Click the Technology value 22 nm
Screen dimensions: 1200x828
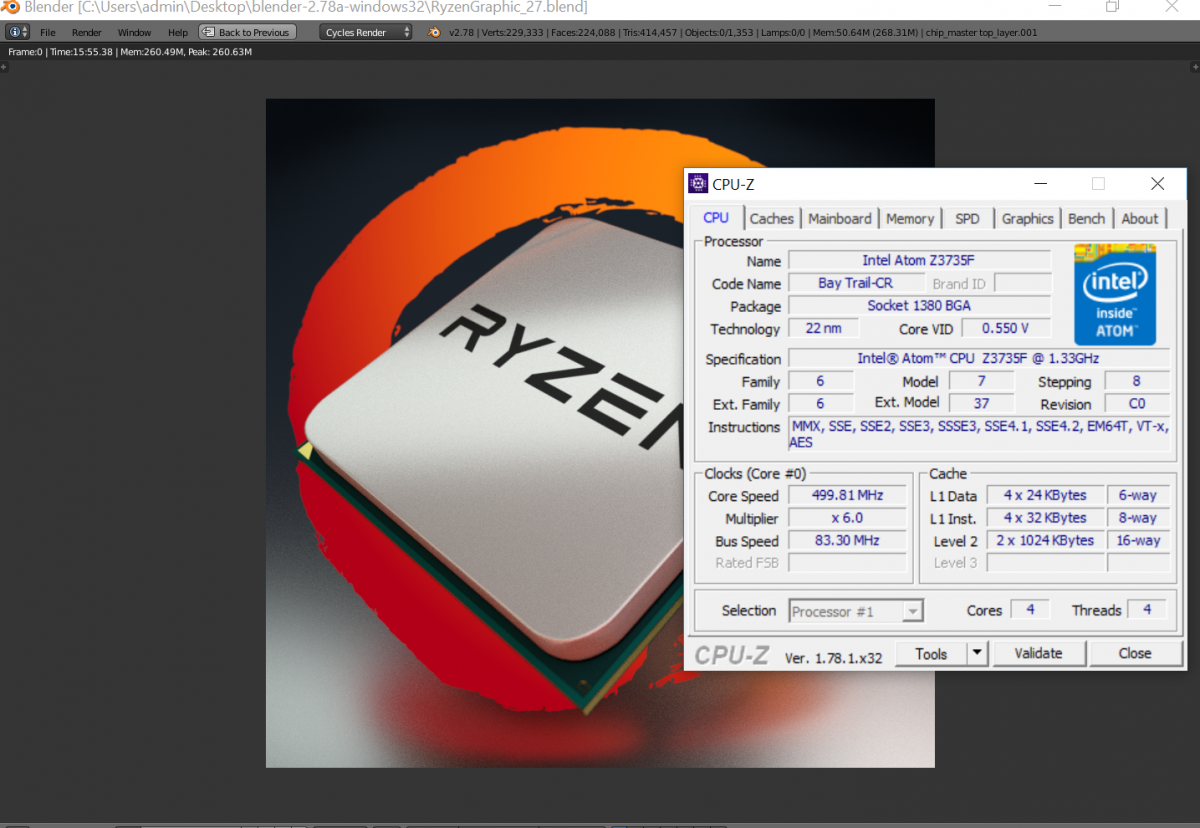pyautogui.click(x=822, y=328)
